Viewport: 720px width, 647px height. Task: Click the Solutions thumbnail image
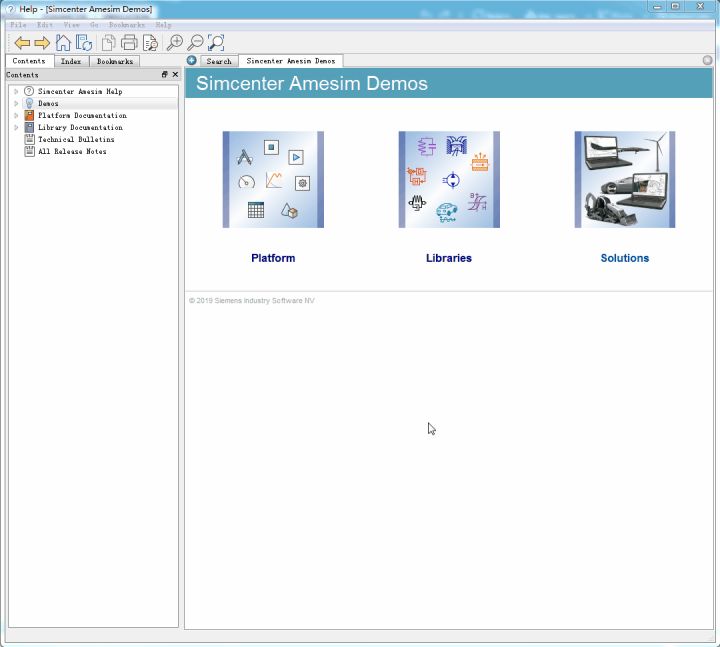[625, 180]
